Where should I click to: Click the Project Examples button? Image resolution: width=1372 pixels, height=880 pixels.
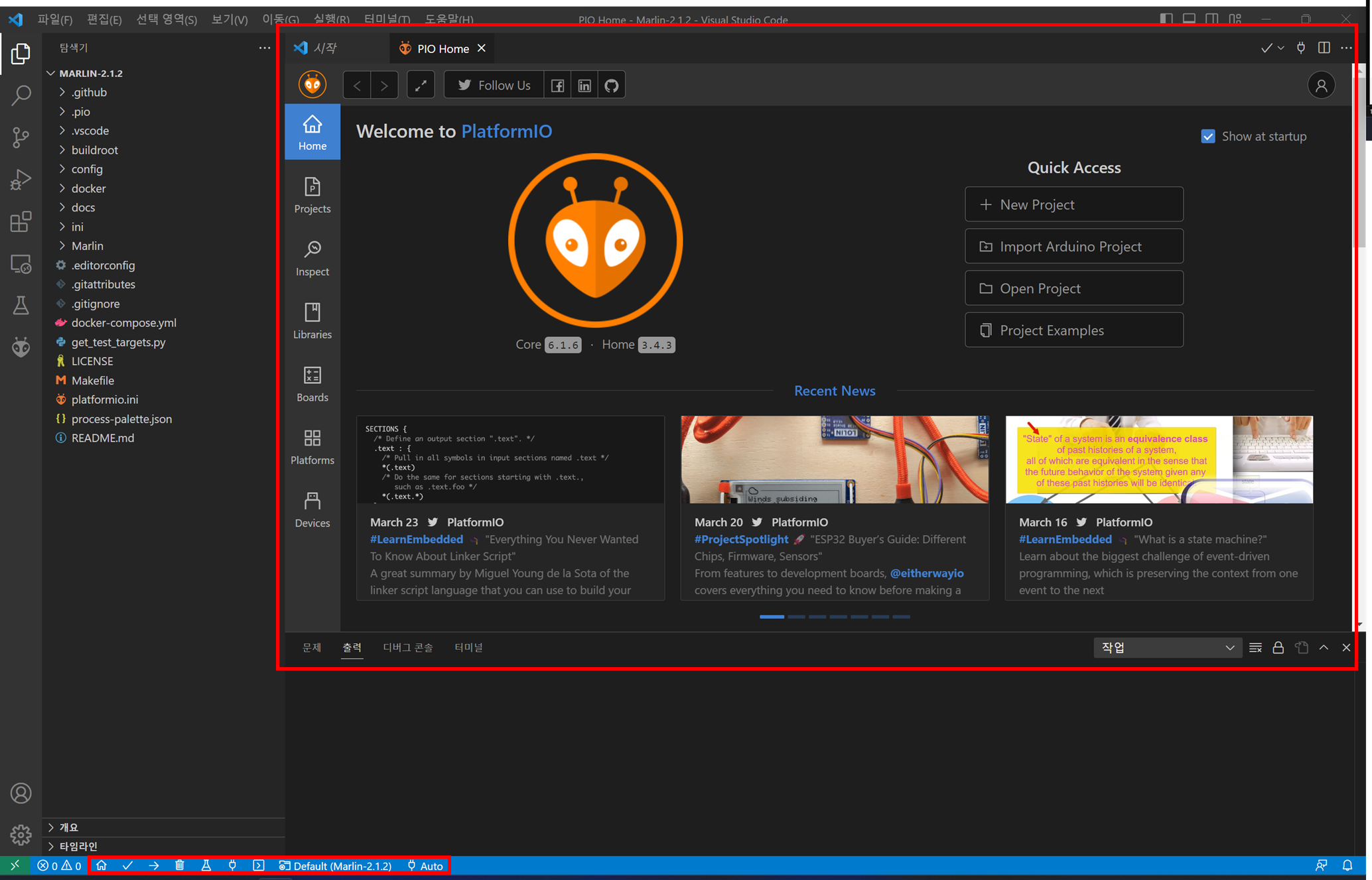click(x=1073, y=330)
